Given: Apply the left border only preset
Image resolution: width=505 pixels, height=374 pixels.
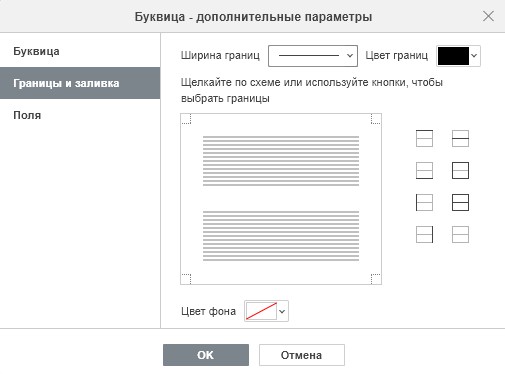Looking at the screenshot, I should pyautogui.click(x=424, y=202).
